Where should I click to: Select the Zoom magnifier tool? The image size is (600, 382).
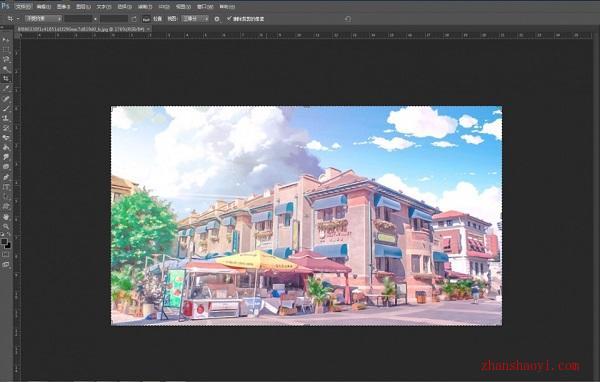pos(6,226)
